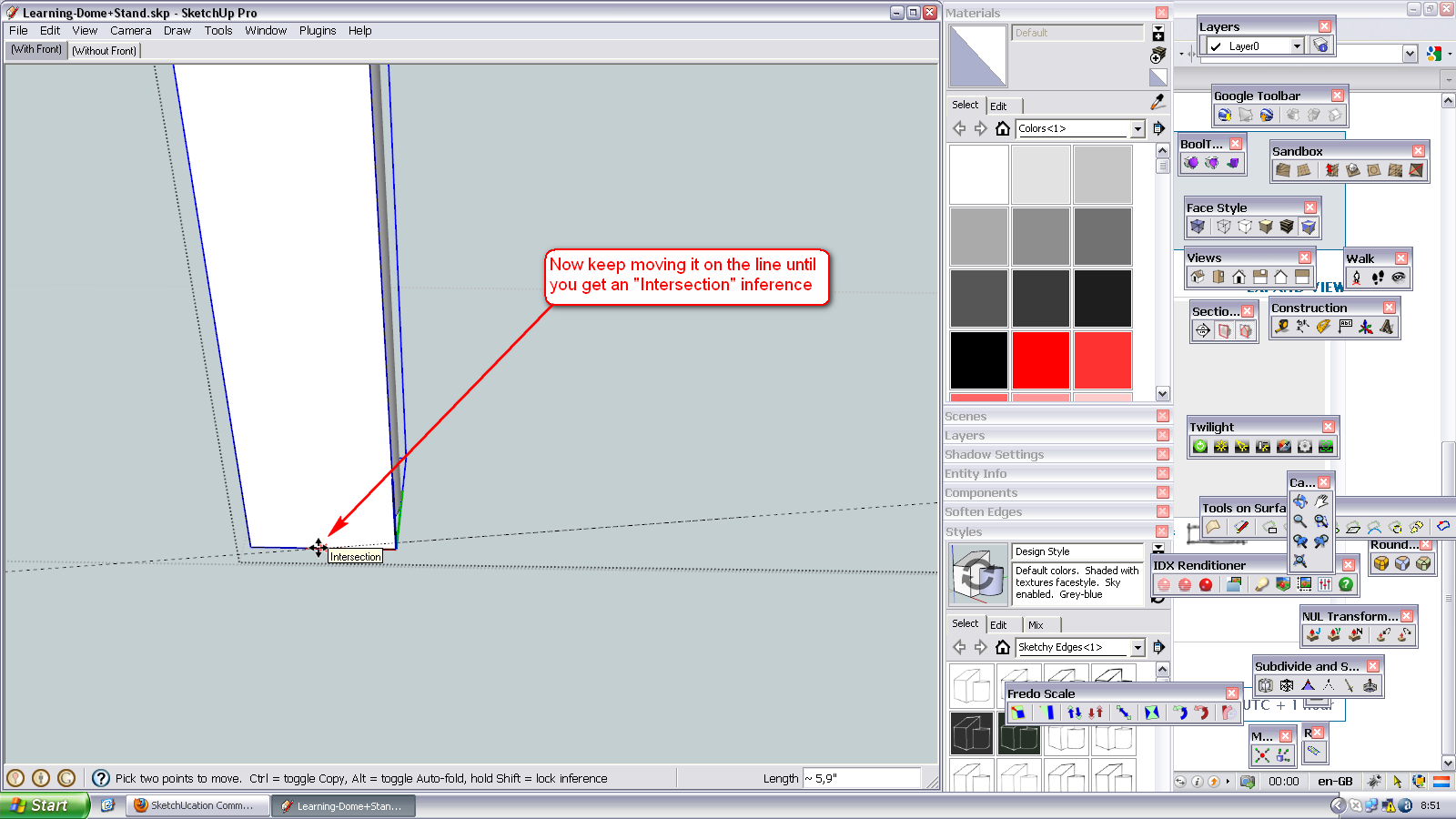Open the Camera menu

(131, 30)
